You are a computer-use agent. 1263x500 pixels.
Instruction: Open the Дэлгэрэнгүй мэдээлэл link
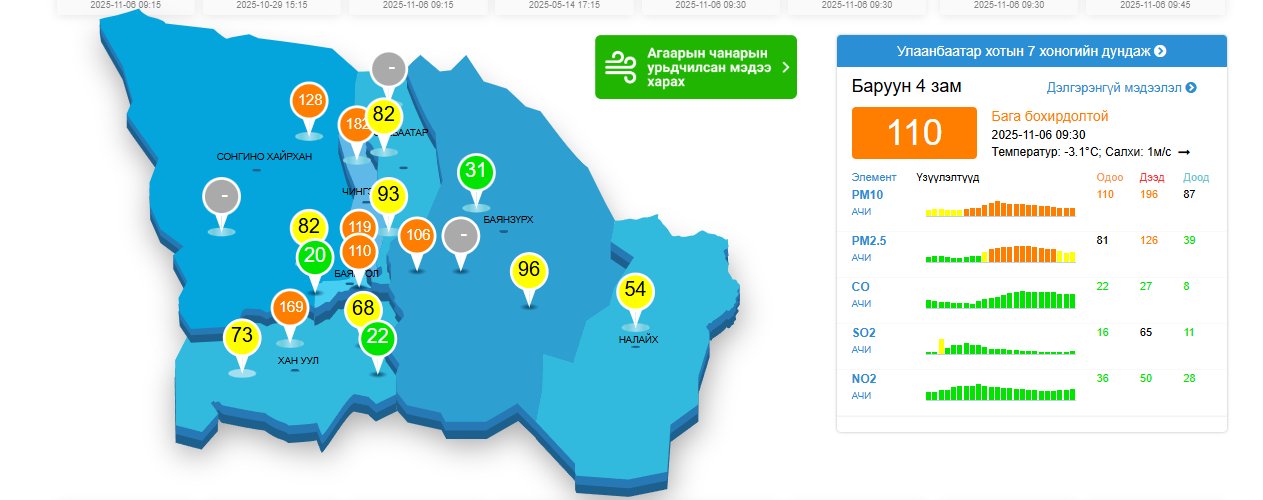pyautogui.click(x=1121, y=88)
